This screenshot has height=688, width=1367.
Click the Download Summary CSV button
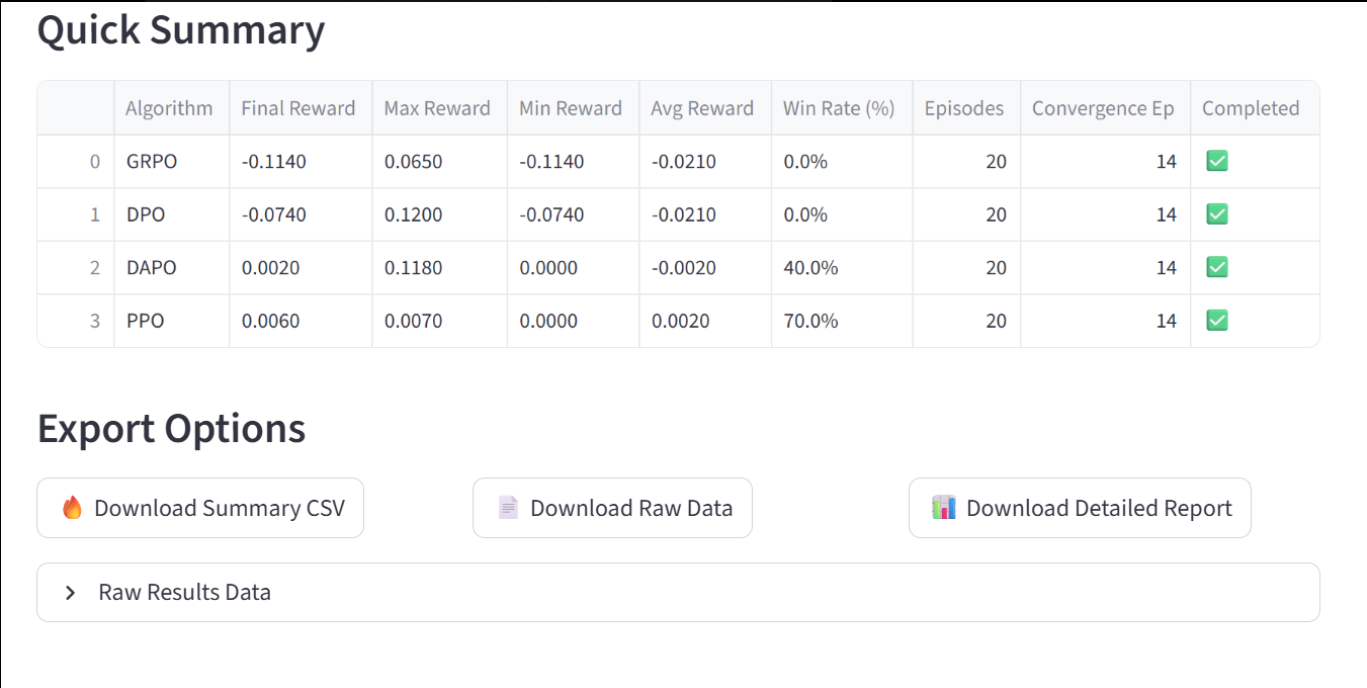pyautogui.click(x=200, y=508)
